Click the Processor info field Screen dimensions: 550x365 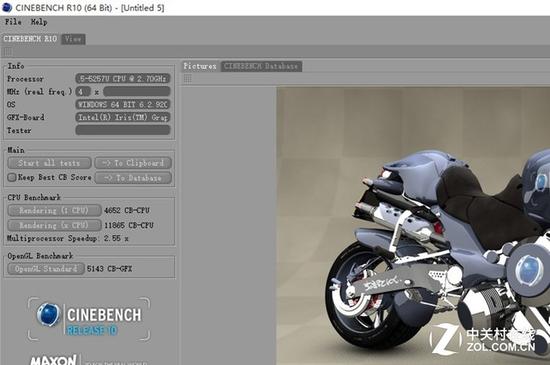point(123,79)
